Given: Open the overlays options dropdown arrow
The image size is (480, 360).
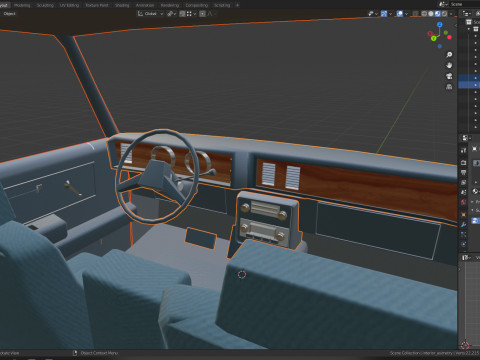Looking at the screenshot, I should [x=406, y=14].
